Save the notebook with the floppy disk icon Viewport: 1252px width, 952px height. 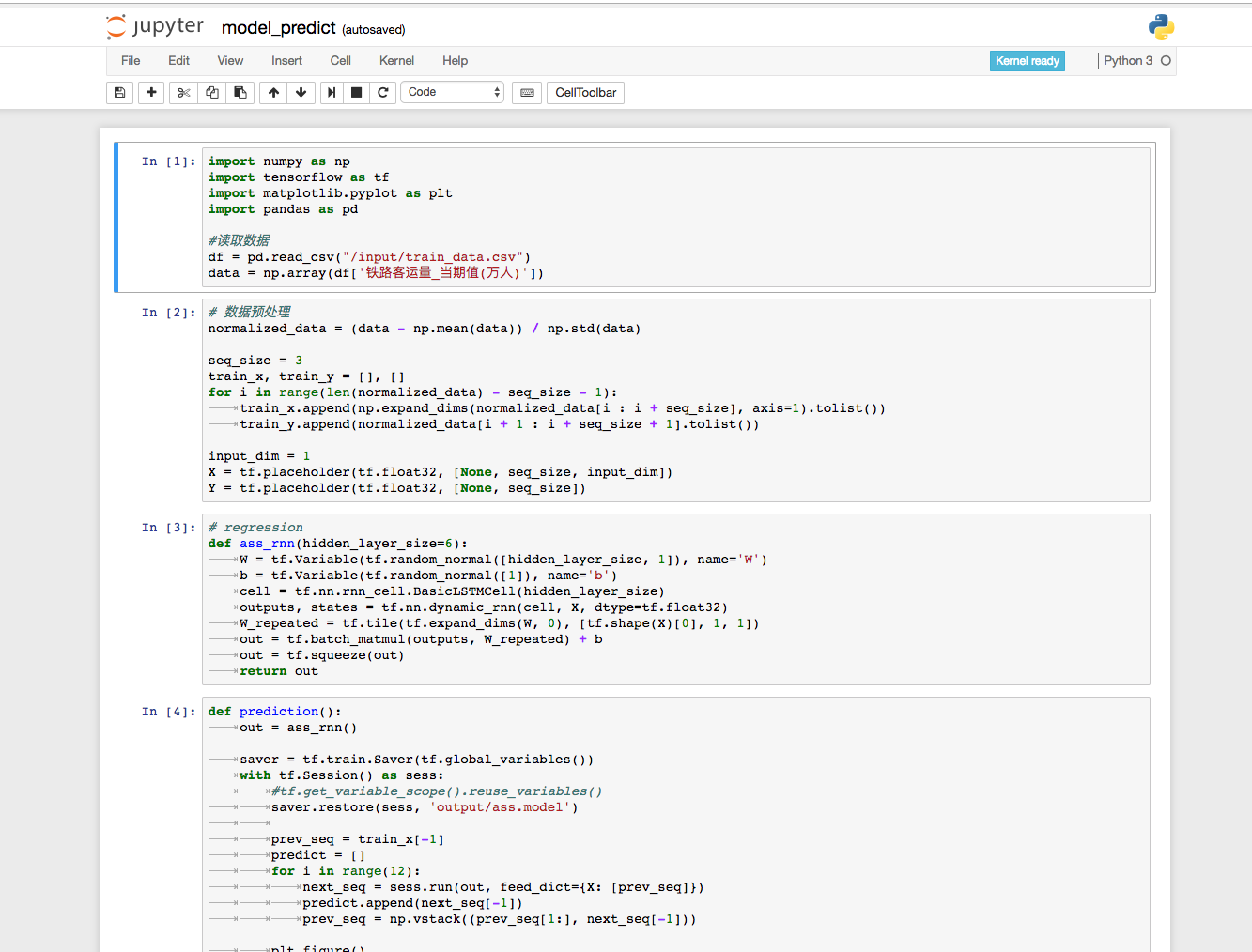[119, 93]
